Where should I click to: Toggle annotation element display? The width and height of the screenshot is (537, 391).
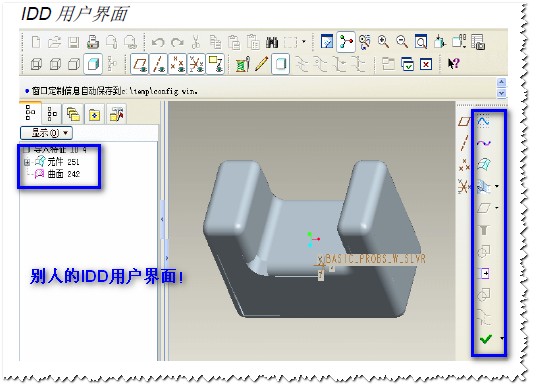[215, 64]
